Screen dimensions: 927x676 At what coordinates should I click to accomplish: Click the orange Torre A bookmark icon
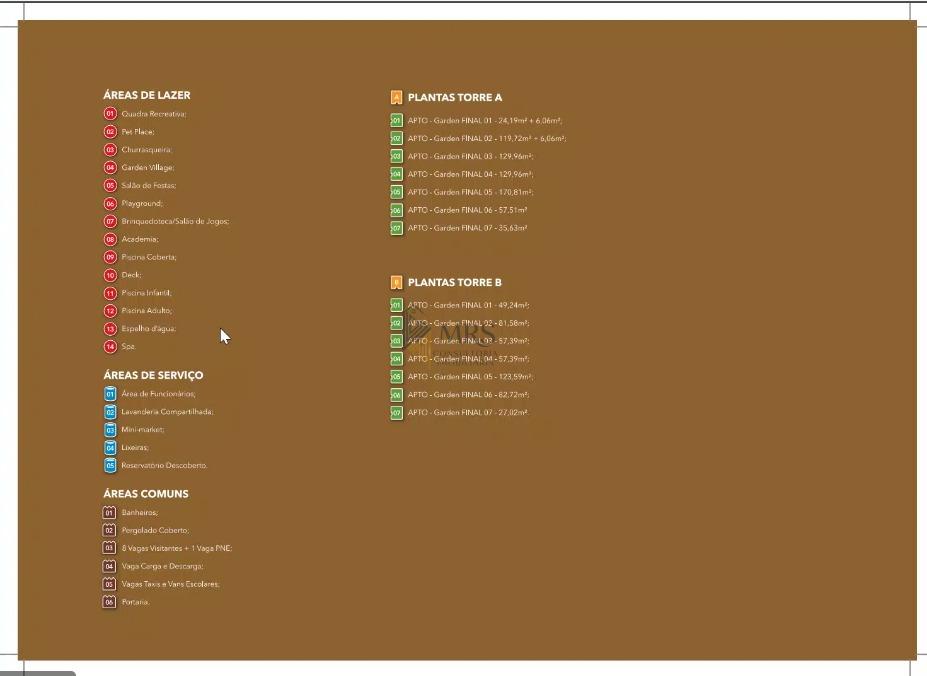pyautogui.click(x=396, y=98)
